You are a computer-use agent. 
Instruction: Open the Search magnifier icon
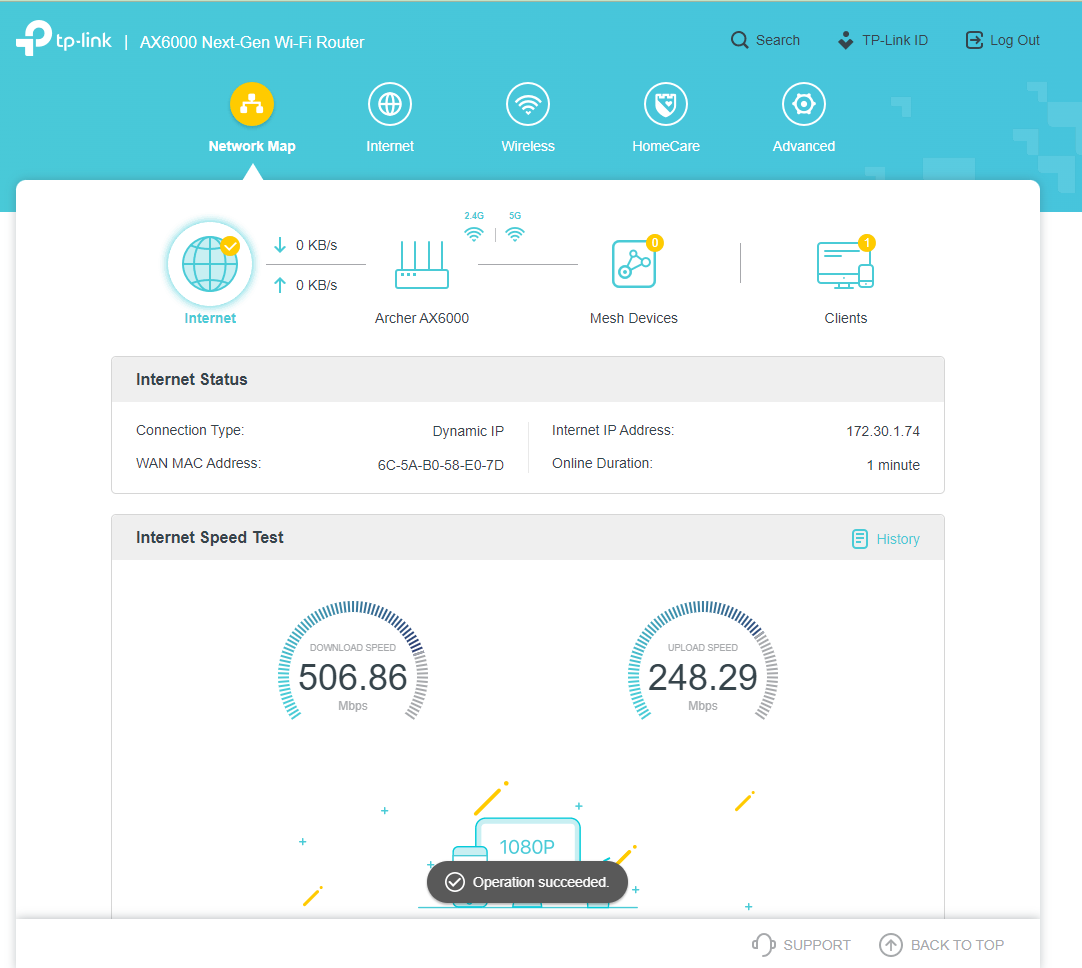tap(739, 40)
